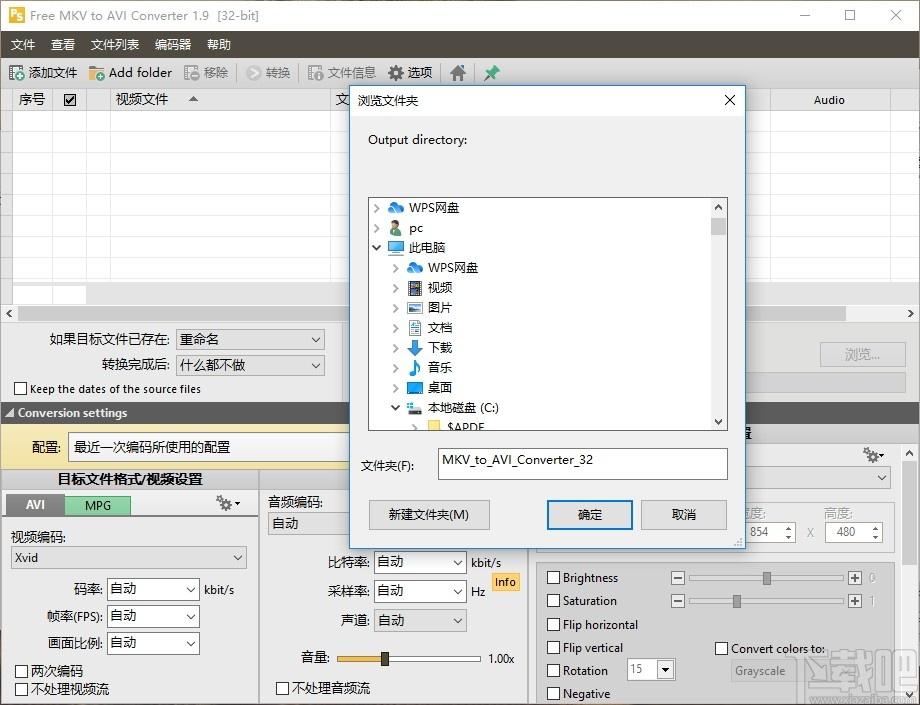Screen dimensions: 920x705
Task: Select the 音乐 music folder icon
Action: click(x=415, y=367)
